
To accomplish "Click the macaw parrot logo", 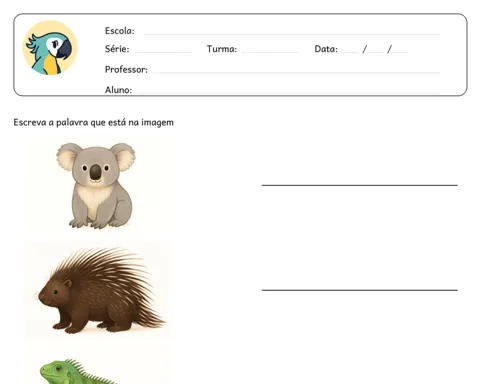I will click(x=50, y=48).
